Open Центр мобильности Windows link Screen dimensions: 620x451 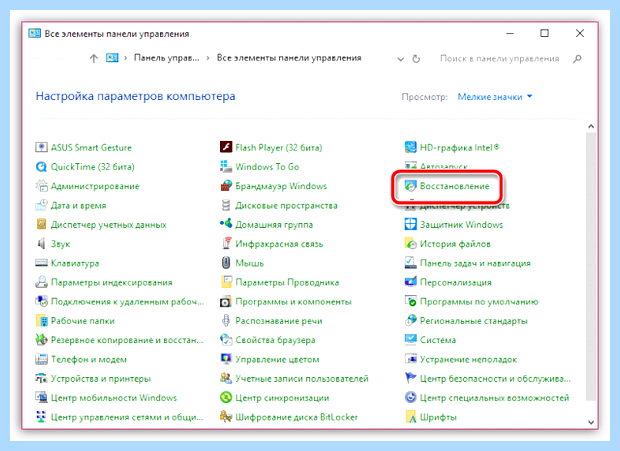[114, 398]
